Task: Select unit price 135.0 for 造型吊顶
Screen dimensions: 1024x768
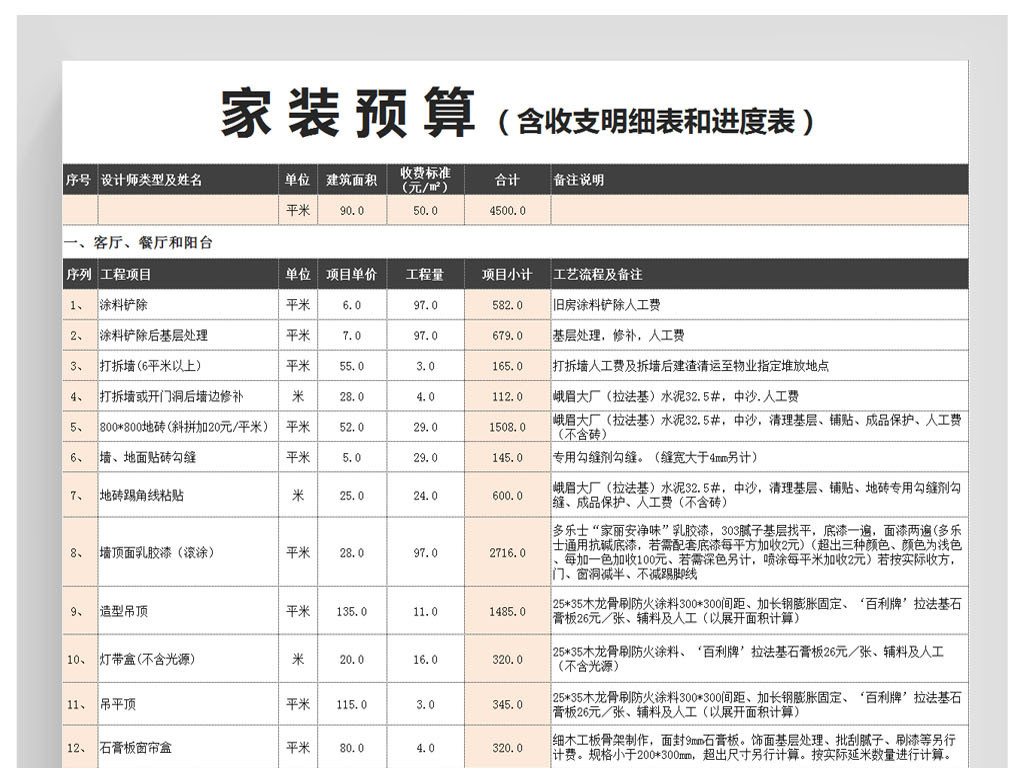Action: pyautogui.click(x=350, y=614)
